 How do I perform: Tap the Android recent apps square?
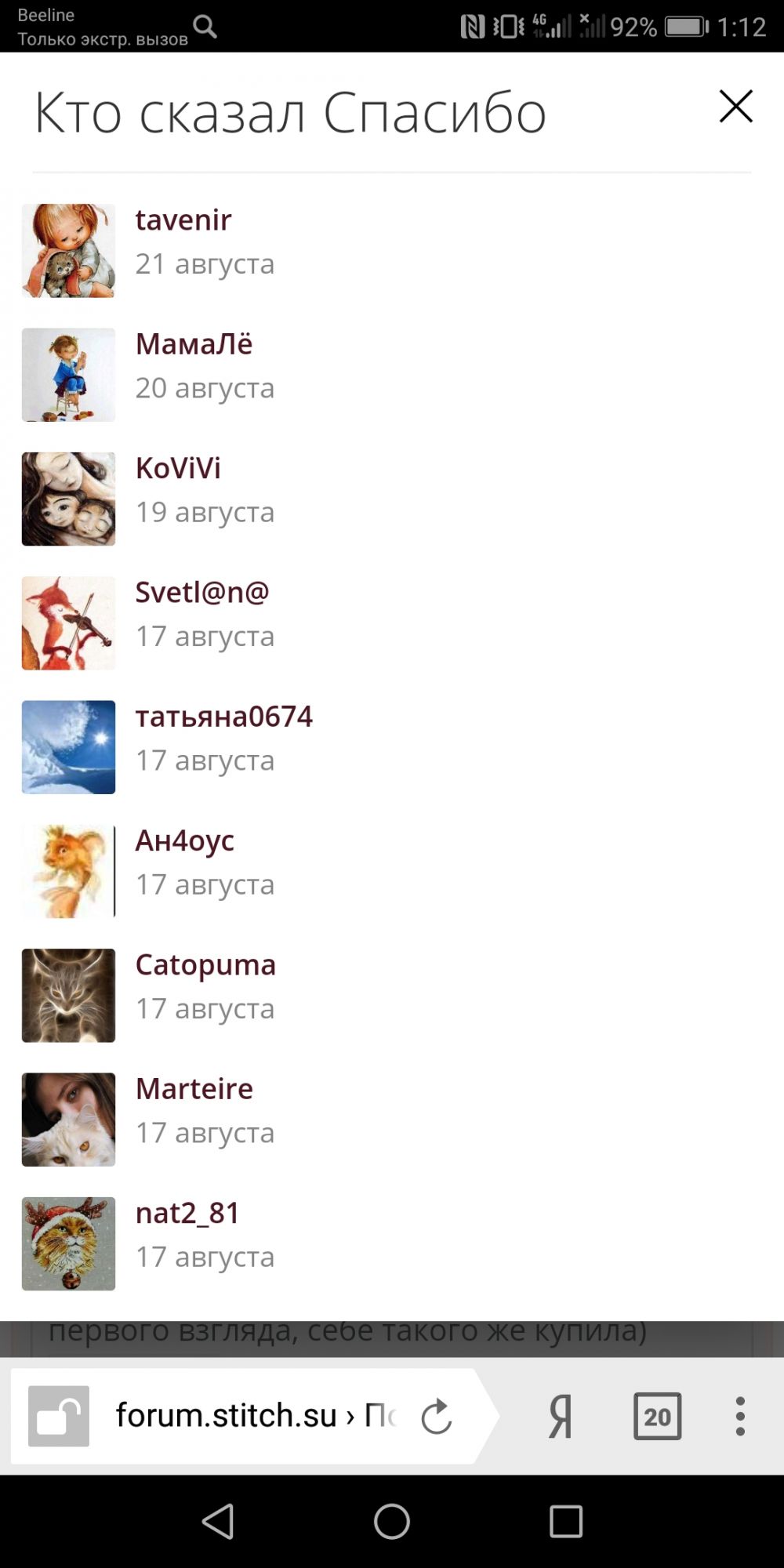click(566, 1522)
